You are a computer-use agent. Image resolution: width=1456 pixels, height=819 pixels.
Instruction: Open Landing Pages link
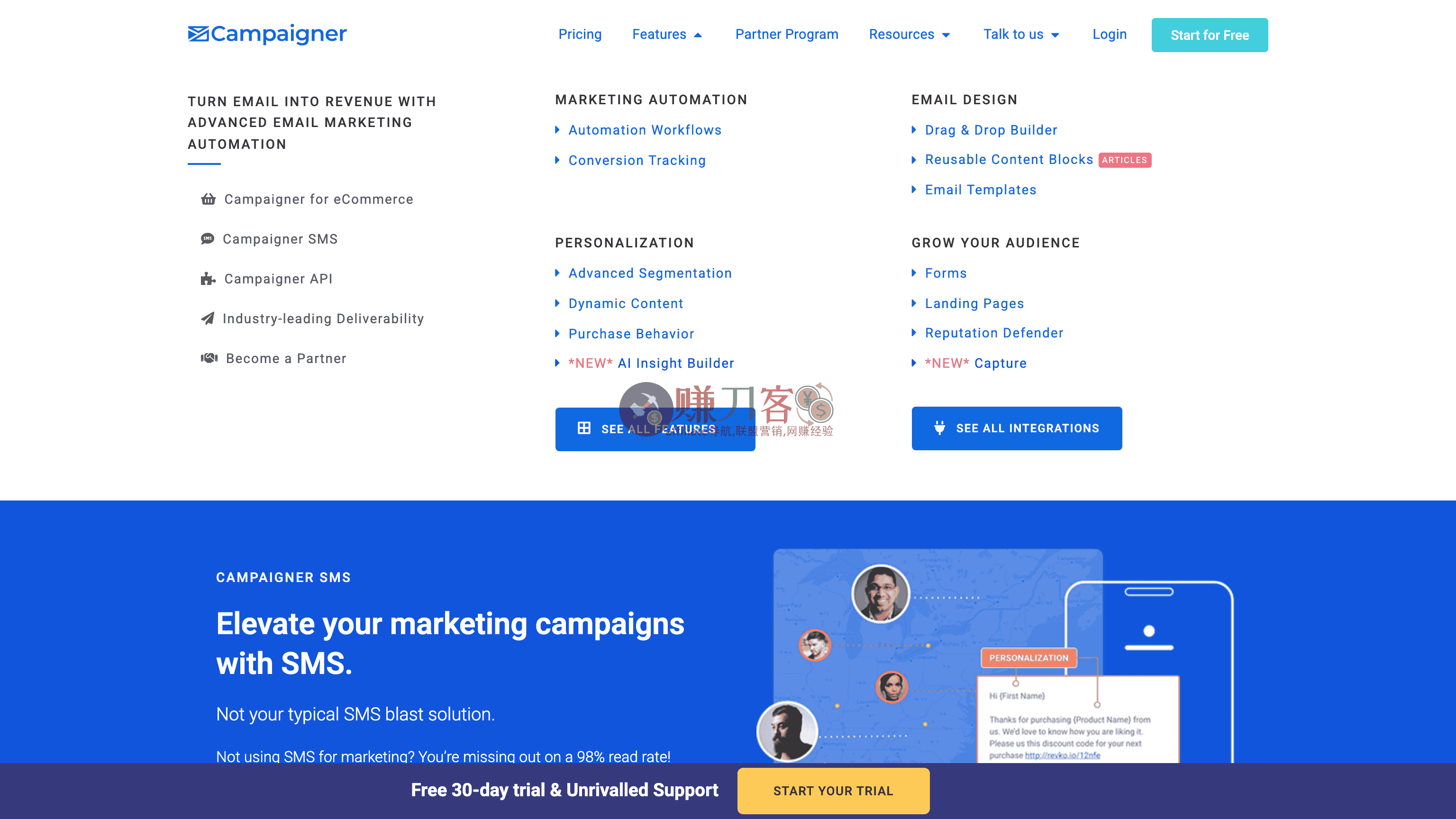click(x=974, y=303)
